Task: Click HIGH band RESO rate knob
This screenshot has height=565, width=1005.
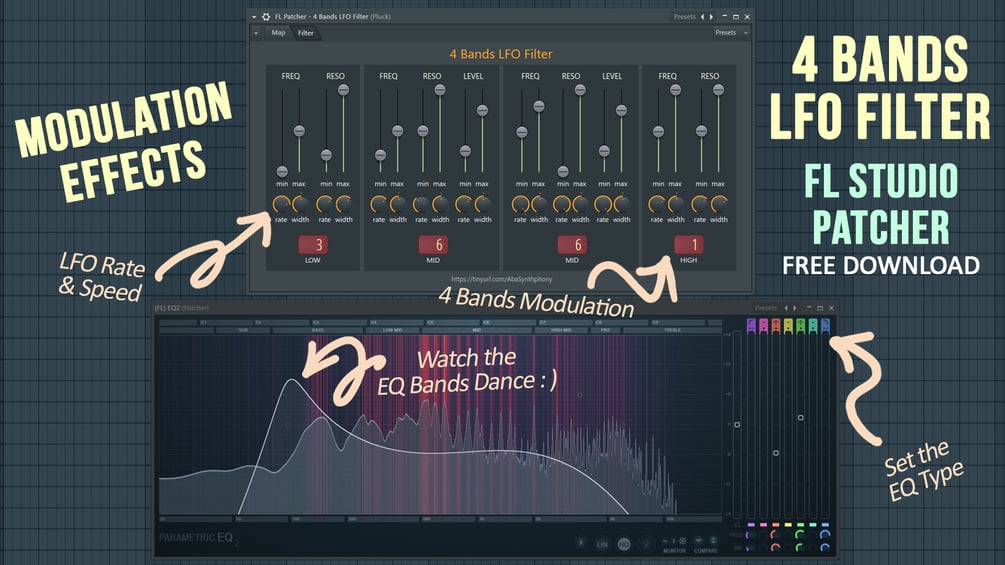Action: (x=700, y=204)
